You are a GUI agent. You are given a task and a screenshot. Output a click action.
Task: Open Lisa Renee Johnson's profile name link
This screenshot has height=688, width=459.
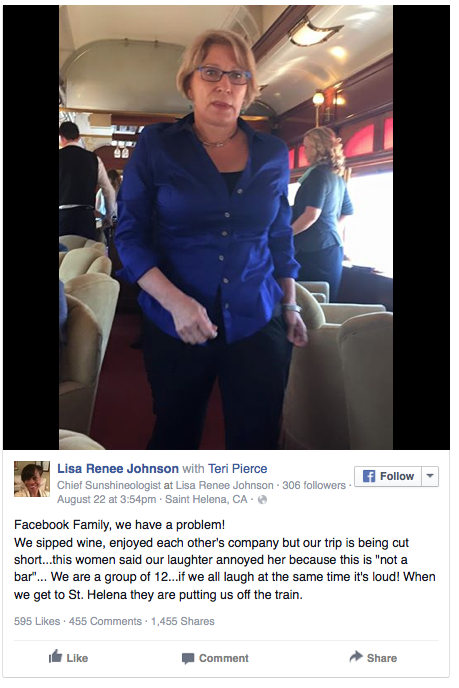click(x=118, y=469)
